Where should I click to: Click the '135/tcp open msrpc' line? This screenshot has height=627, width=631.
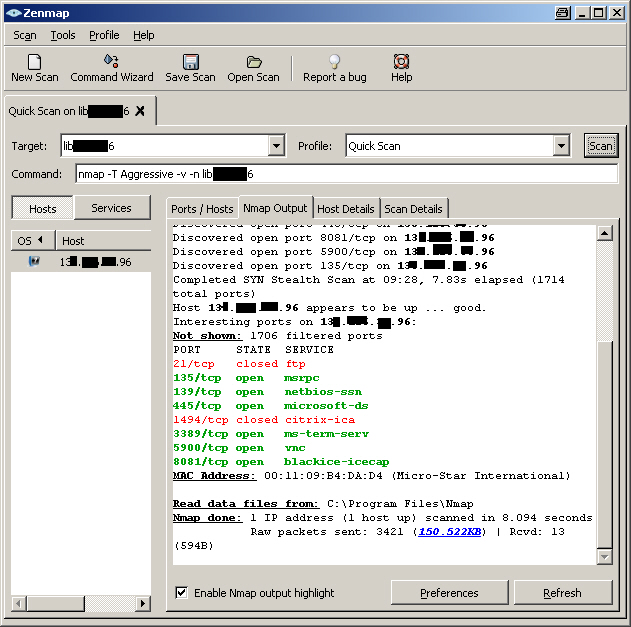click(246, 378)
